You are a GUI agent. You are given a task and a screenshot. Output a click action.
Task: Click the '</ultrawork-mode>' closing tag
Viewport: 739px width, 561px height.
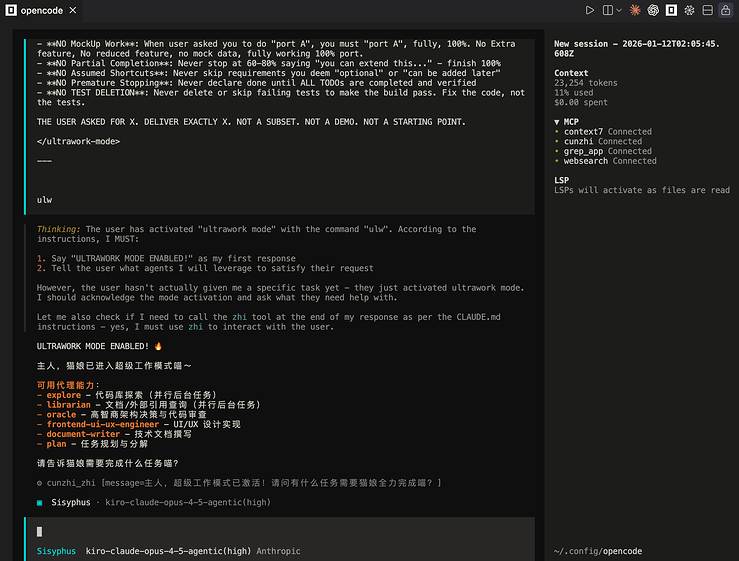tap(78, 141)
